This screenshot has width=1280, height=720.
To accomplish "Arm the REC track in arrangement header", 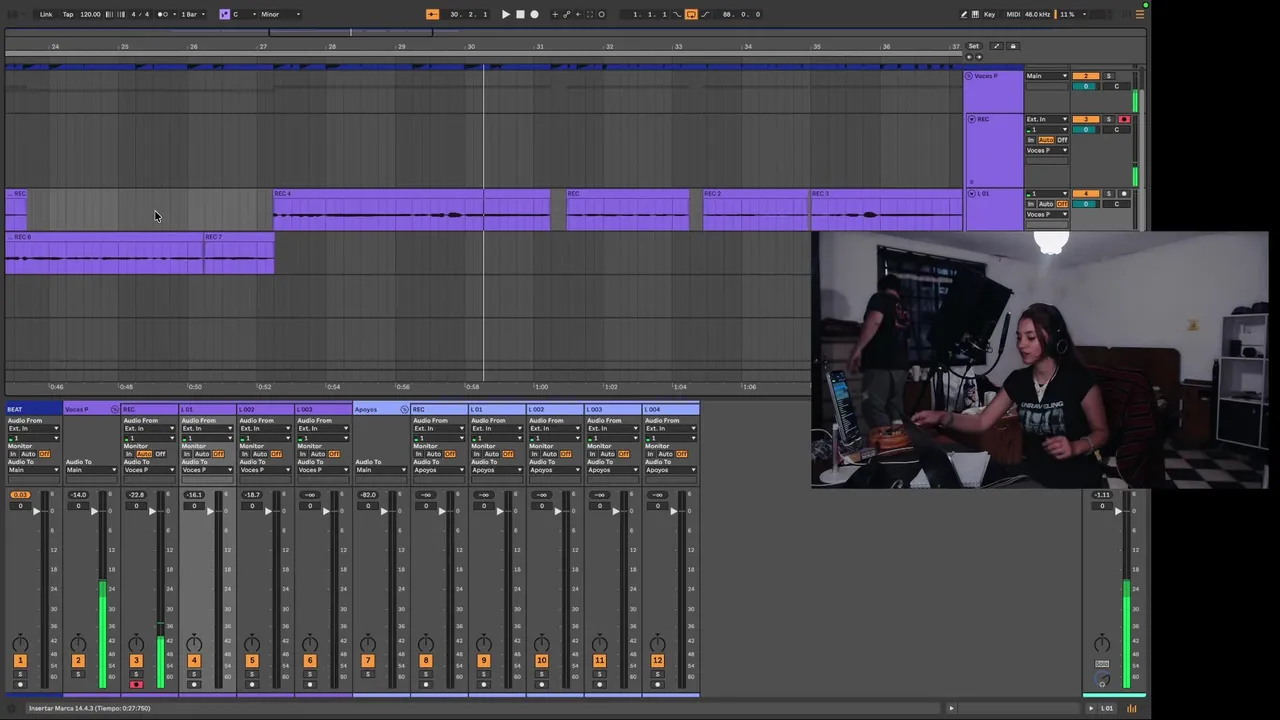I will pos(1124,119).
